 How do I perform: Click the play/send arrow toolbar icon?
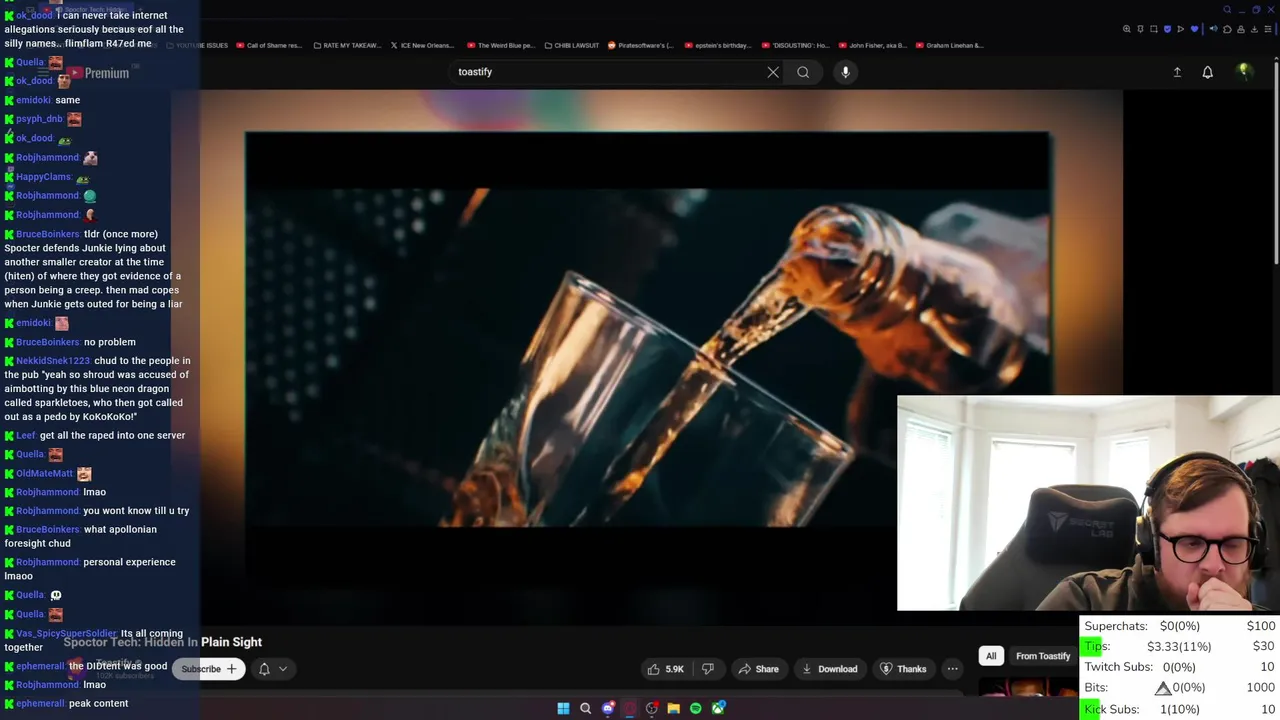tap(1181, 29)
